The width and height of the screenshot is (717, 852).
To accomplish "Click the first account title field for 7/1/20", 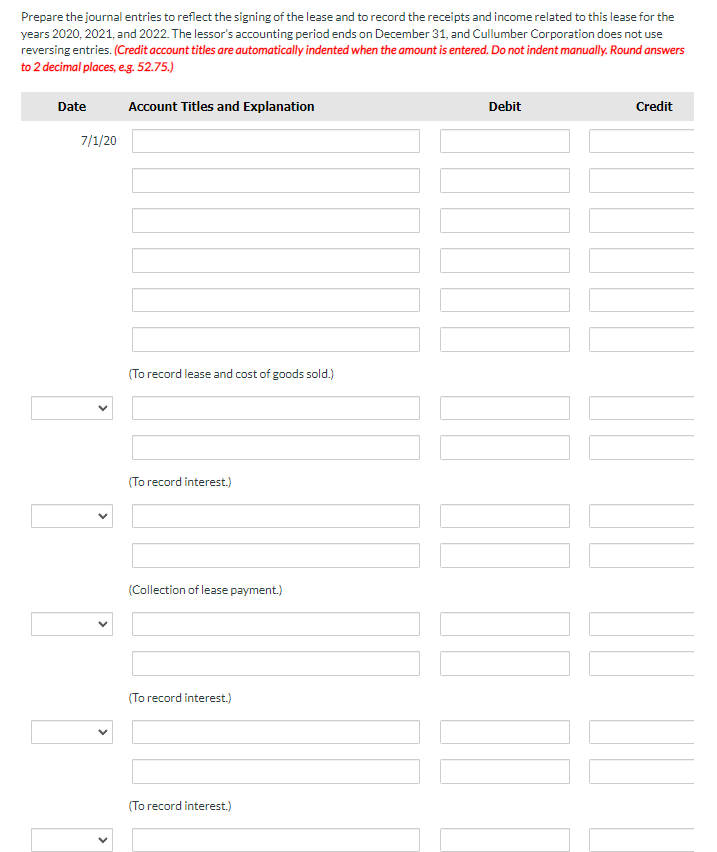I will [275, 140].
